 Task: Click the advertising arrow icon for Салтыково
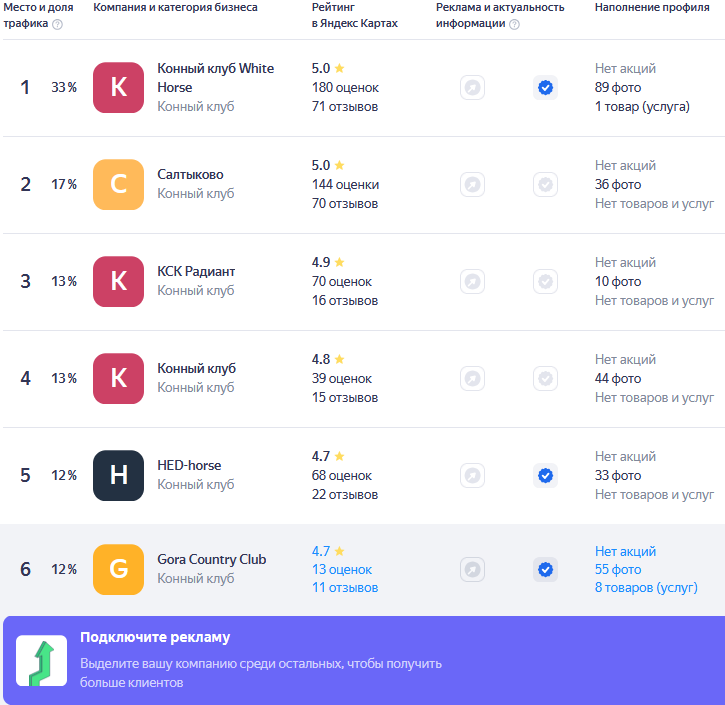tap(472, 184)
